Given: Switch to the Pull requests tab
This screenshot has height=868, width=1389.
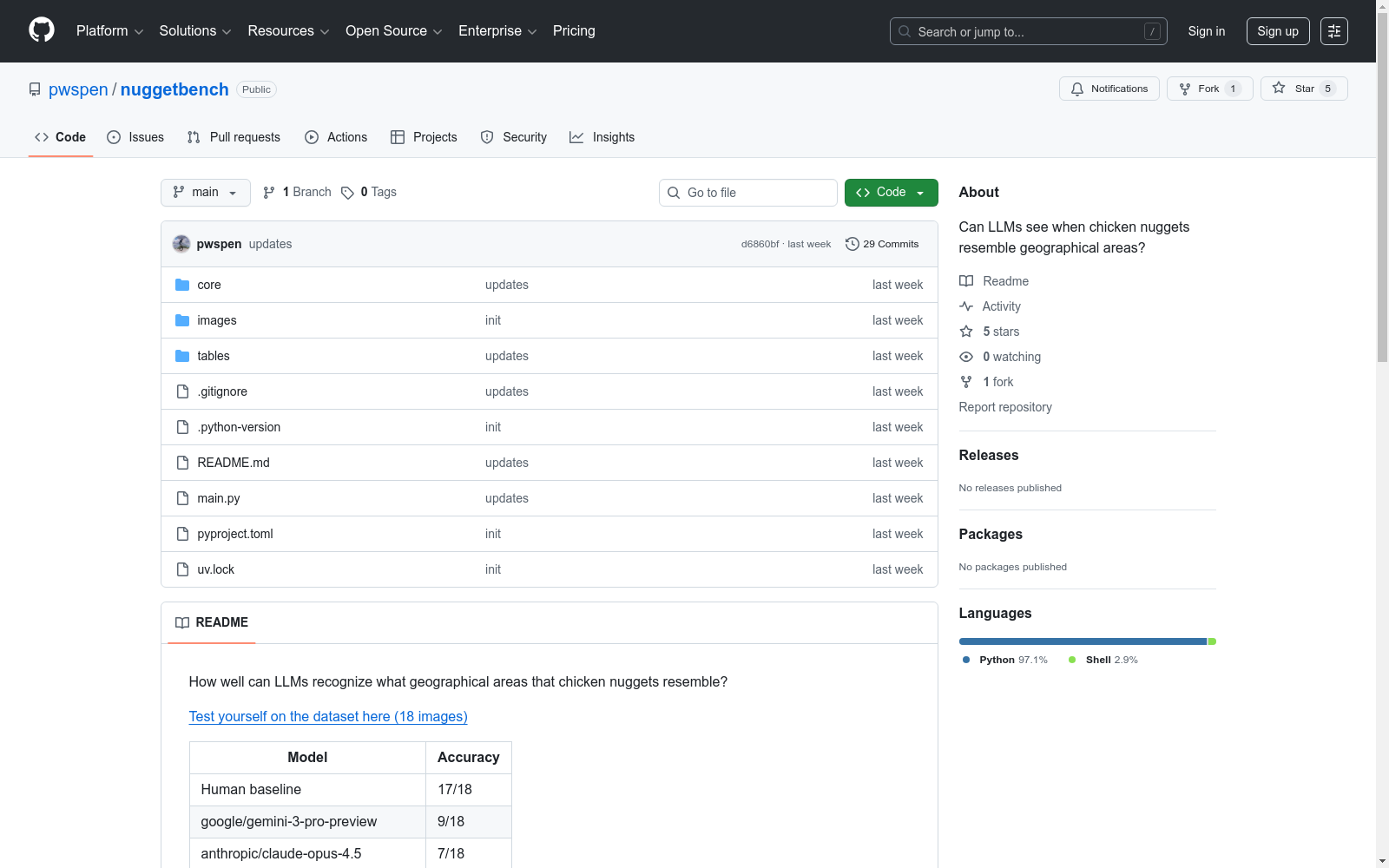Looking at the screenshot, I should tap(234, 137).
